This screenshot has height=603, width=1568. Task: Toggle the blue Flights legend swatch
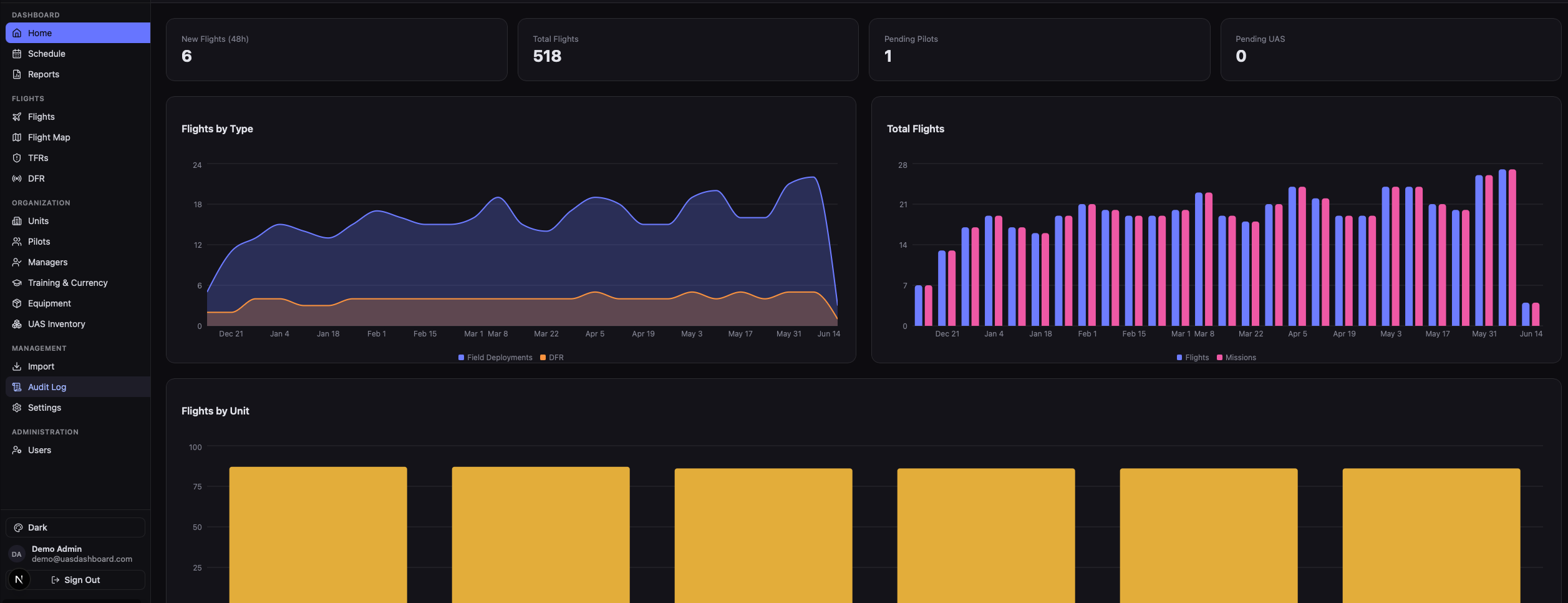coord(1179,358)
